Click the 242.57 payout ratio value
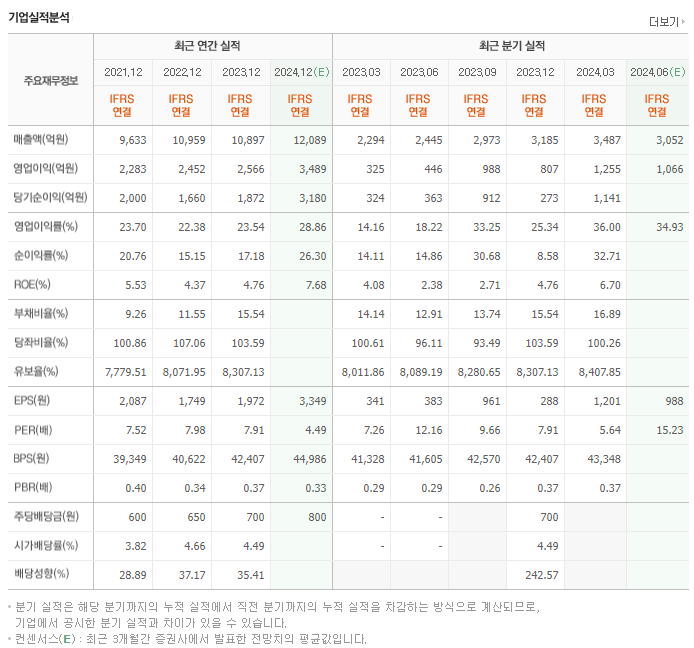 542,575
